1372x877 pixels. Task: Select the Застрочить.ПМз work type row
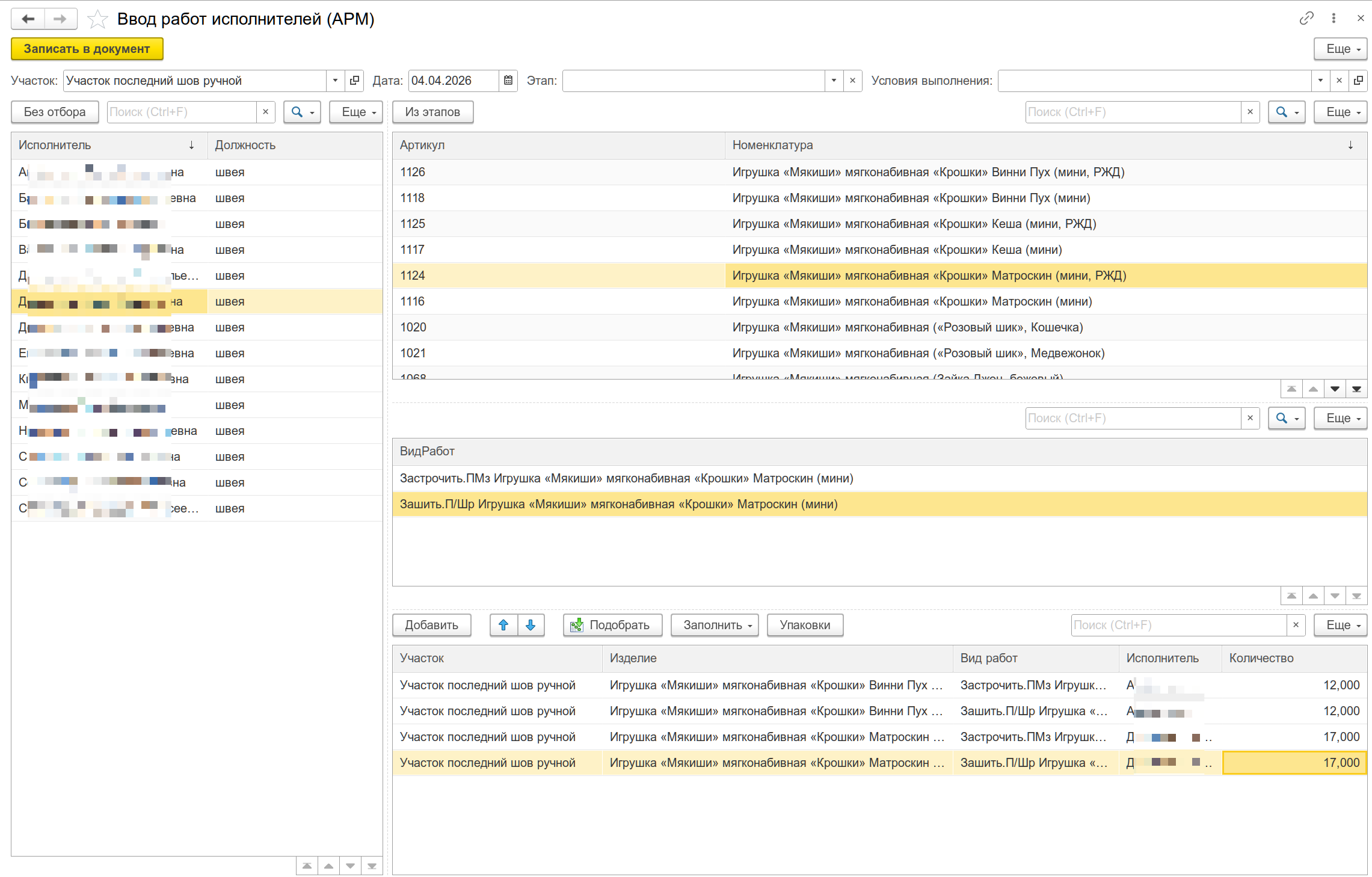point(879,478)
